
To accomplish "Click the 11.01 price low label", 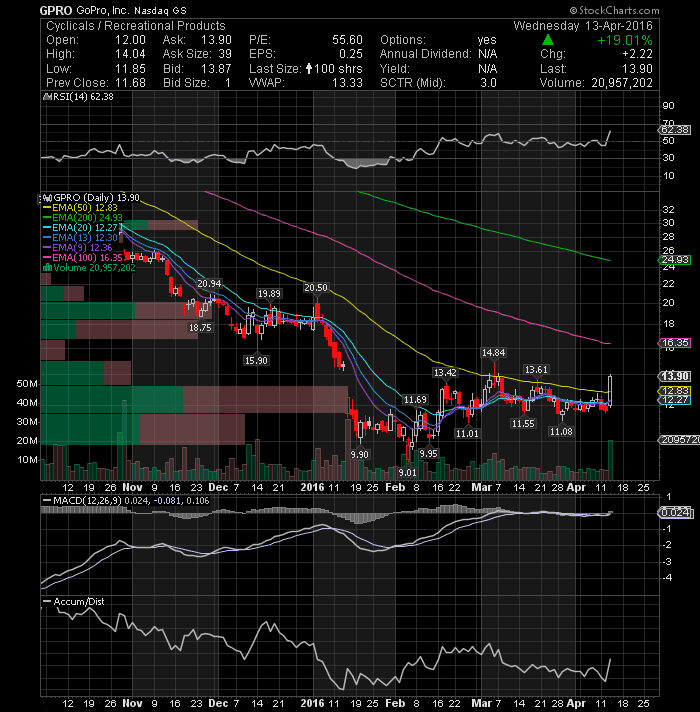I will tap(468, 434).
